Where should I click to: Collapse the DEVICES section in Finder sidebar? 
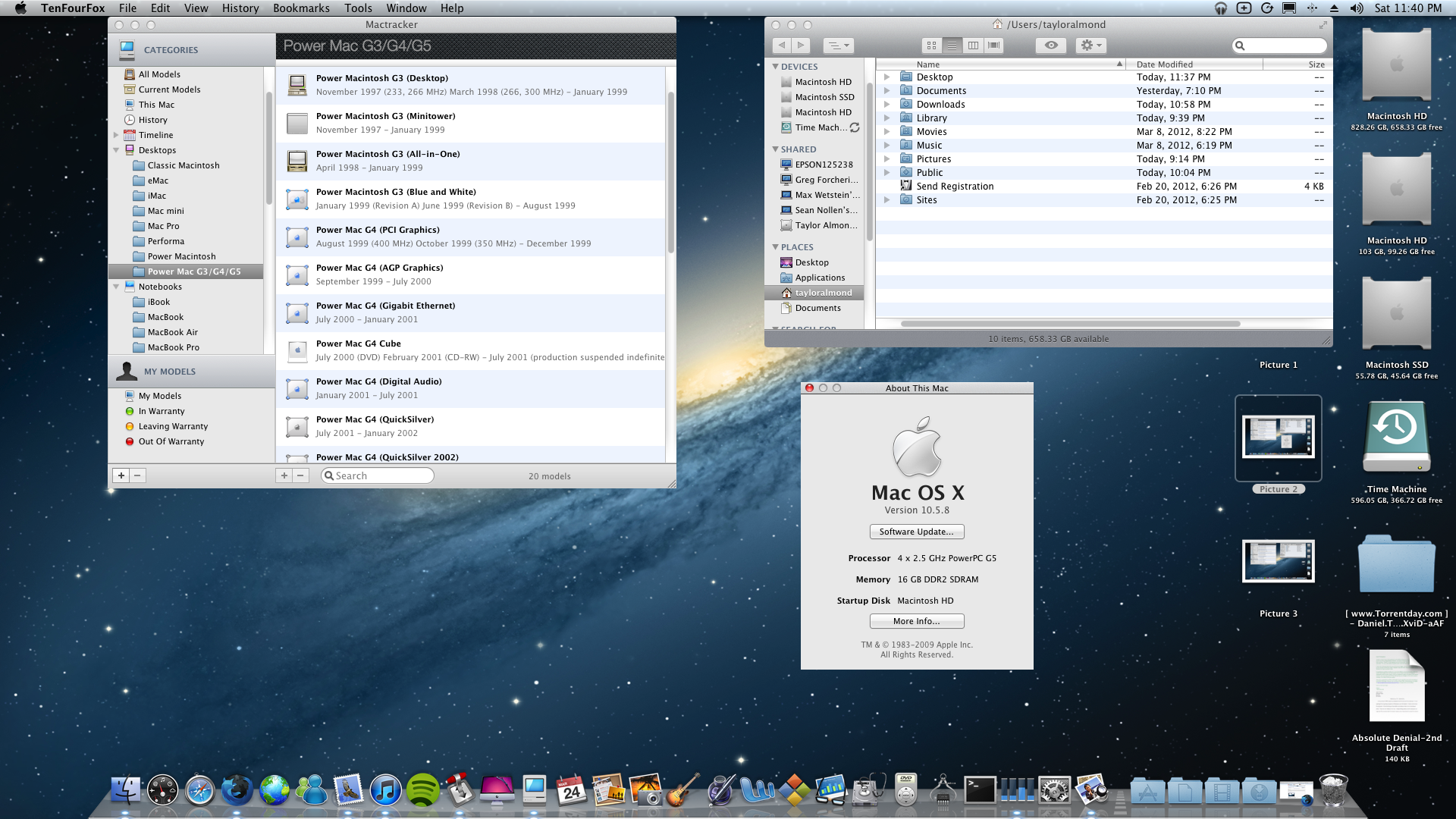tap(776, 67)
